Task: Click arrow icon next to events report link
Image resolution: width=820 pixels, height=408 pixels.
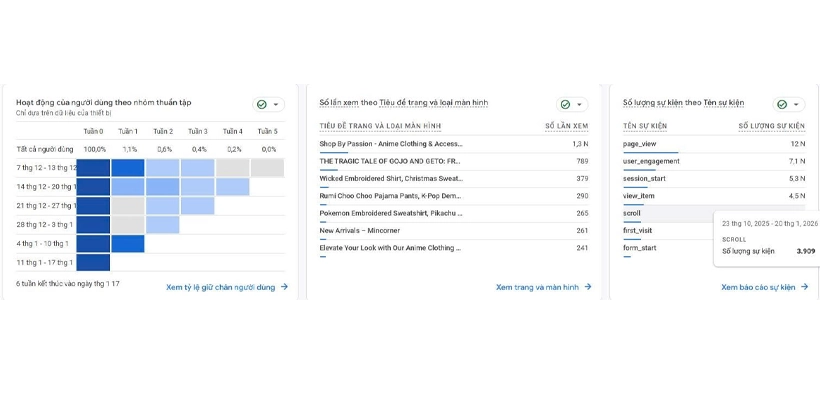Action: point(804,287)
